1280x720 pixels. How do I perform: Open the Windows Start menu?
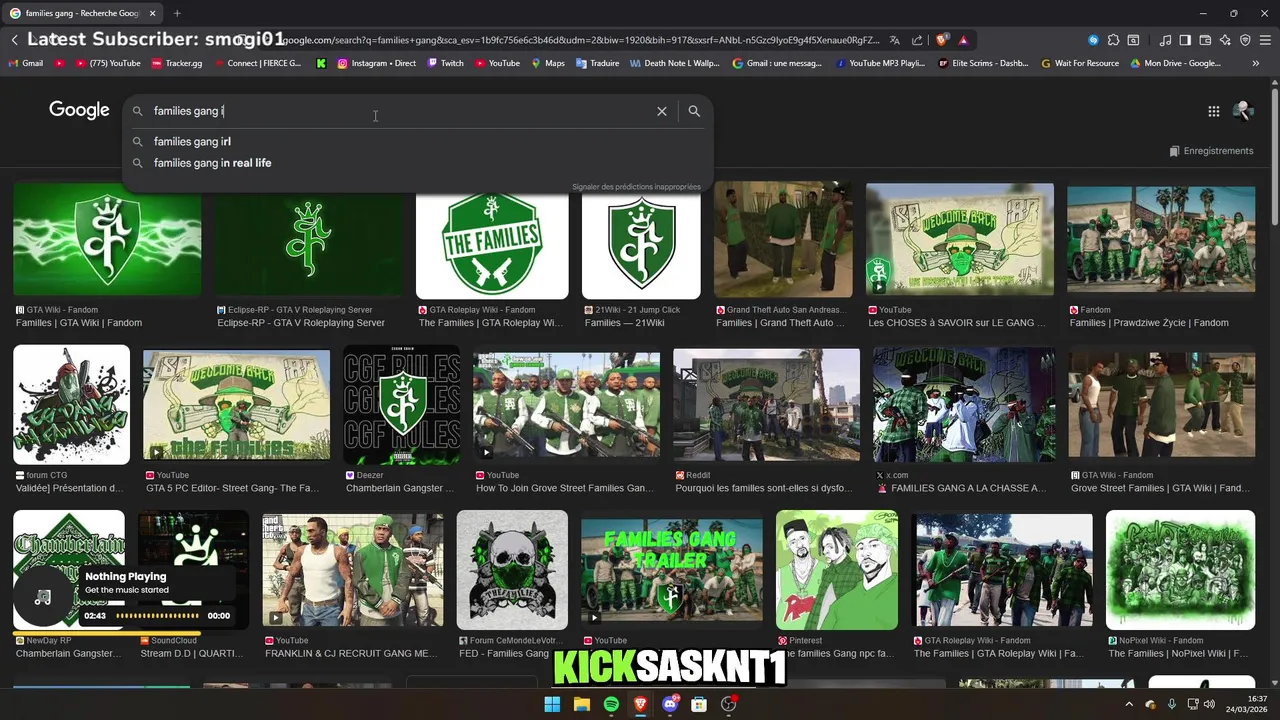click(x=552, y=704)
